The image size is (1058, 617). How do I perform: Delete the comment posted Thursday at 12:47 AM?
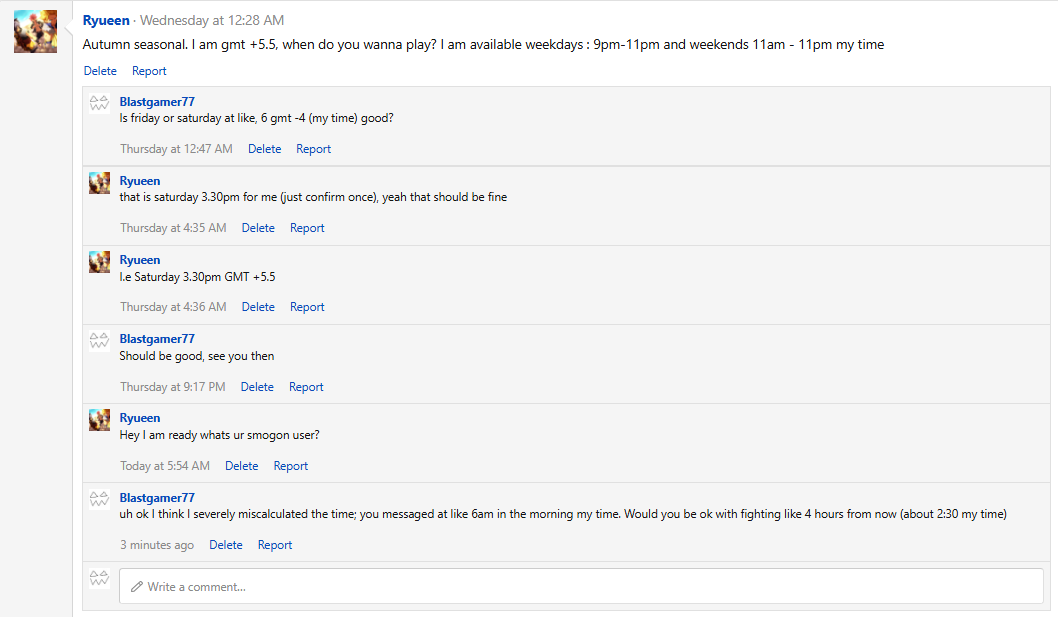(265, 149)
